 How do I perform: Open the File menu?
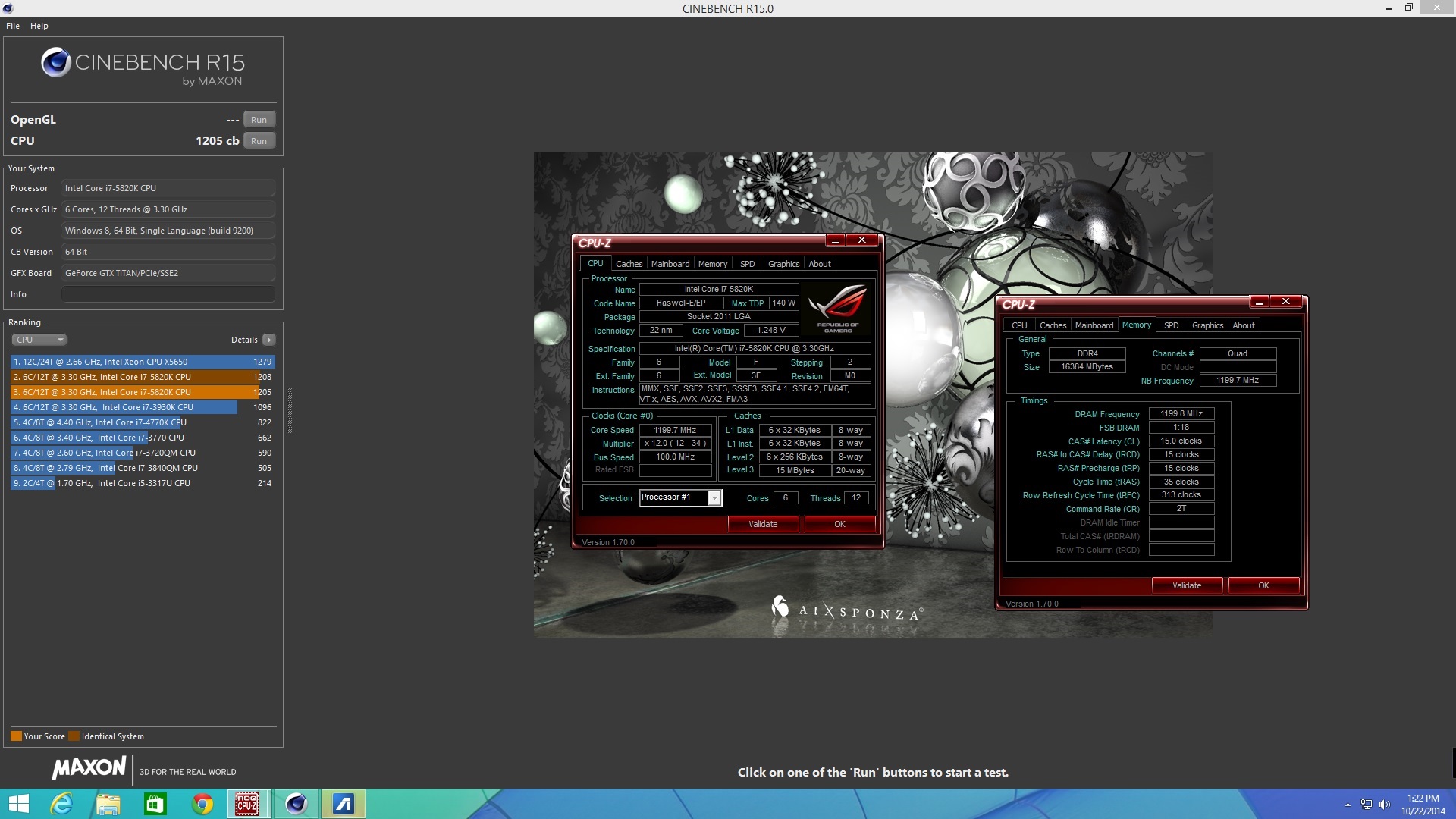click(x=13, y=26)
